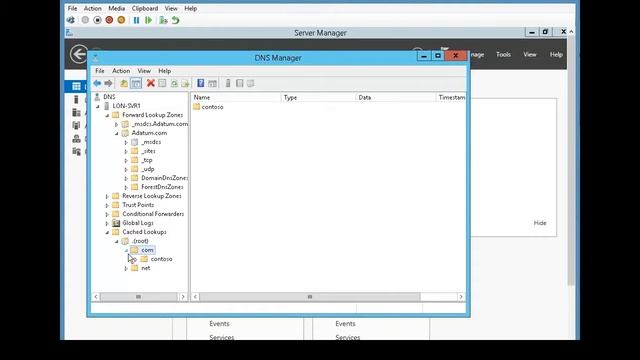The width and height of the screenshot is (640, 360).
Task: Click Hide in Server Manager
Action: pyautogui.click(x=540, y=223)
